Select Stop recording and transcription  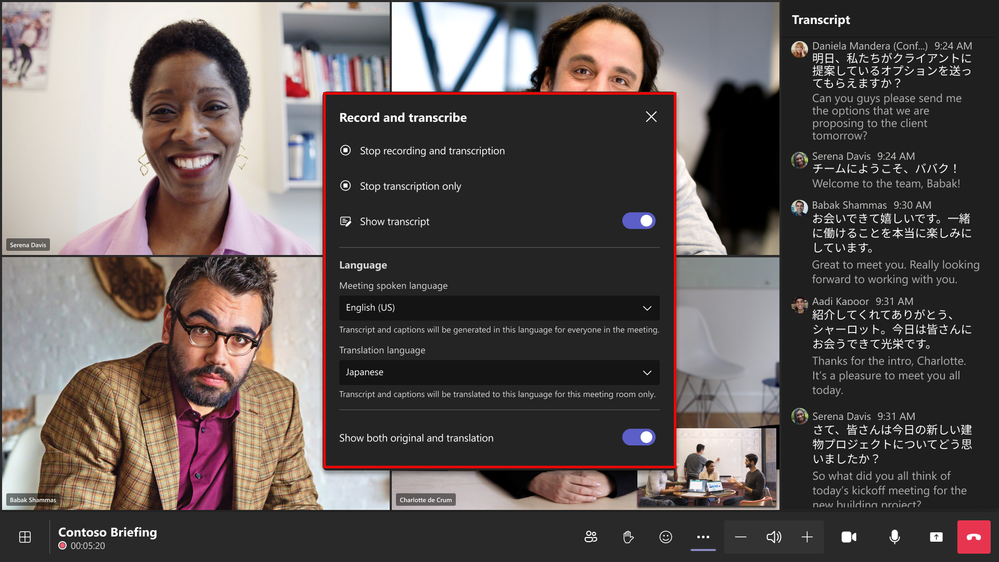click(432, 151)
